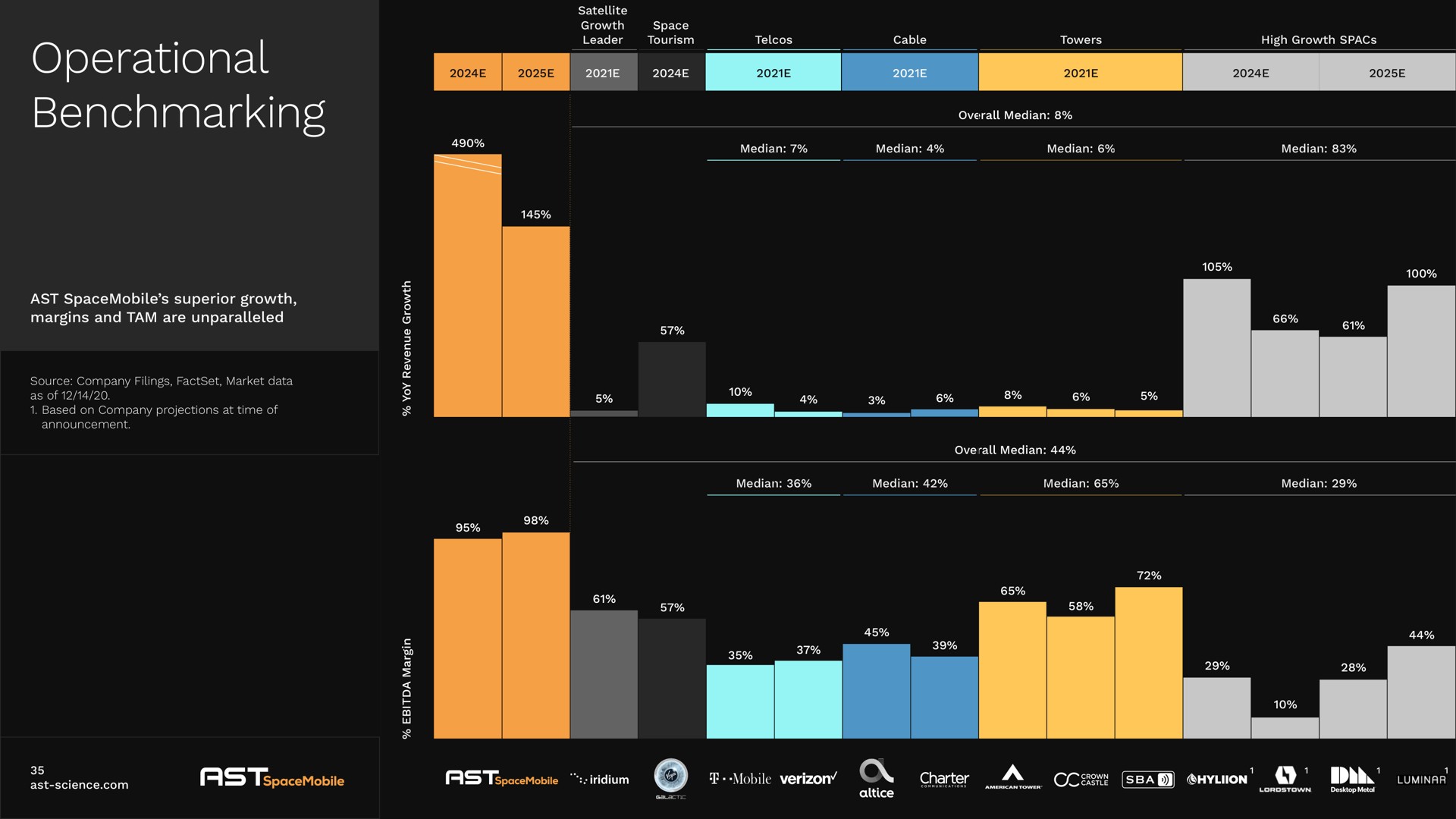Click the Desktop Metal logo
Image resolution: width=1456 pixels, height=819 pixels.
pos(1353,780)
